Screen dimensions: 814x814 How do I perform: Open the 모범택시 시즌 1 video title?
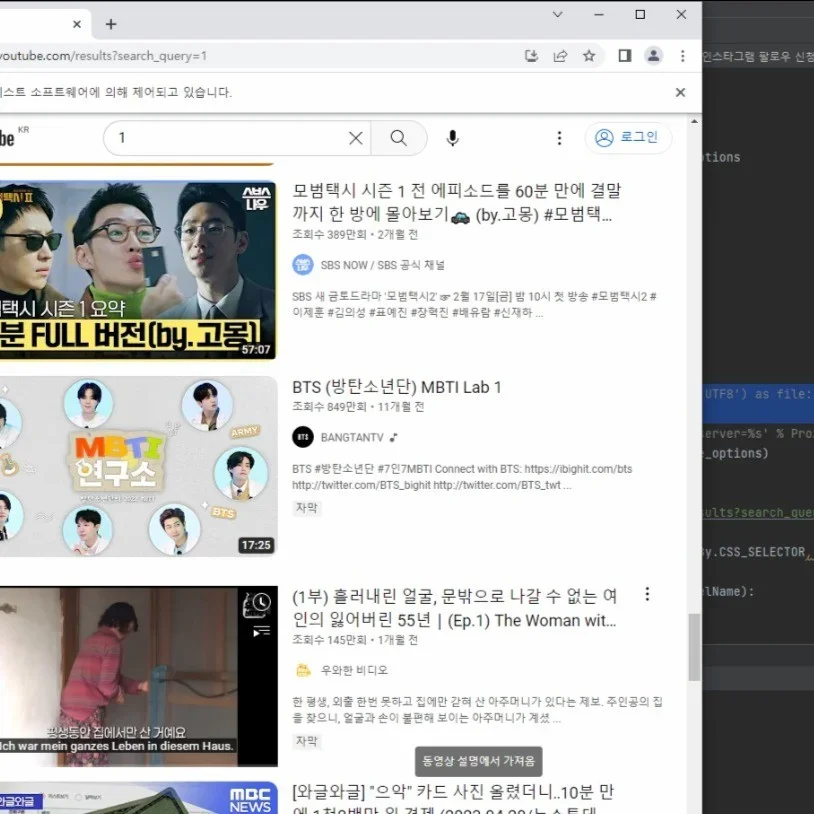(x=456, y=202)
